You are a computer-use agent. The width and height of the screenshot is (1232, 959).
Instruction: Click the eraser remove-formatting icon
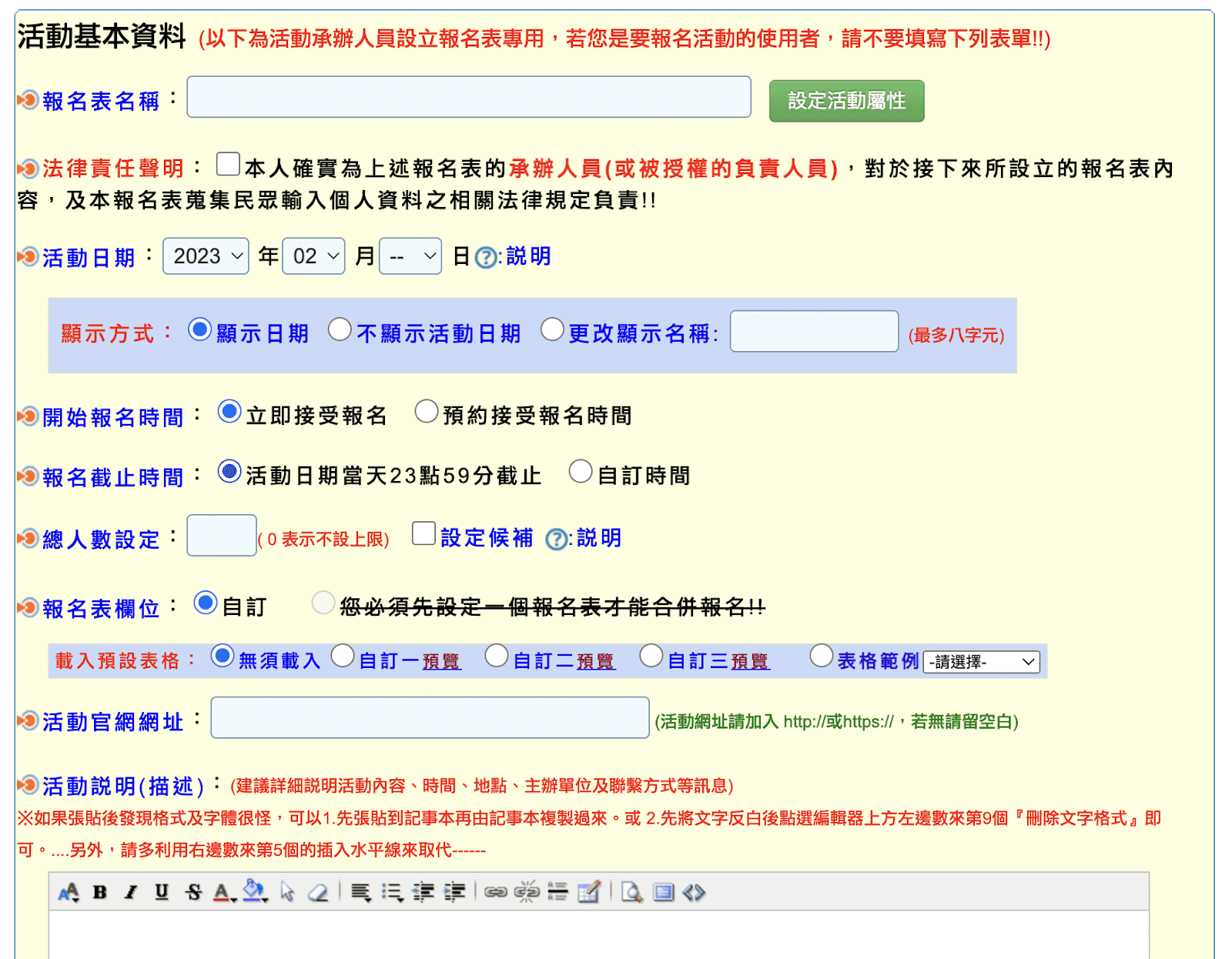(x=317, y=892)
